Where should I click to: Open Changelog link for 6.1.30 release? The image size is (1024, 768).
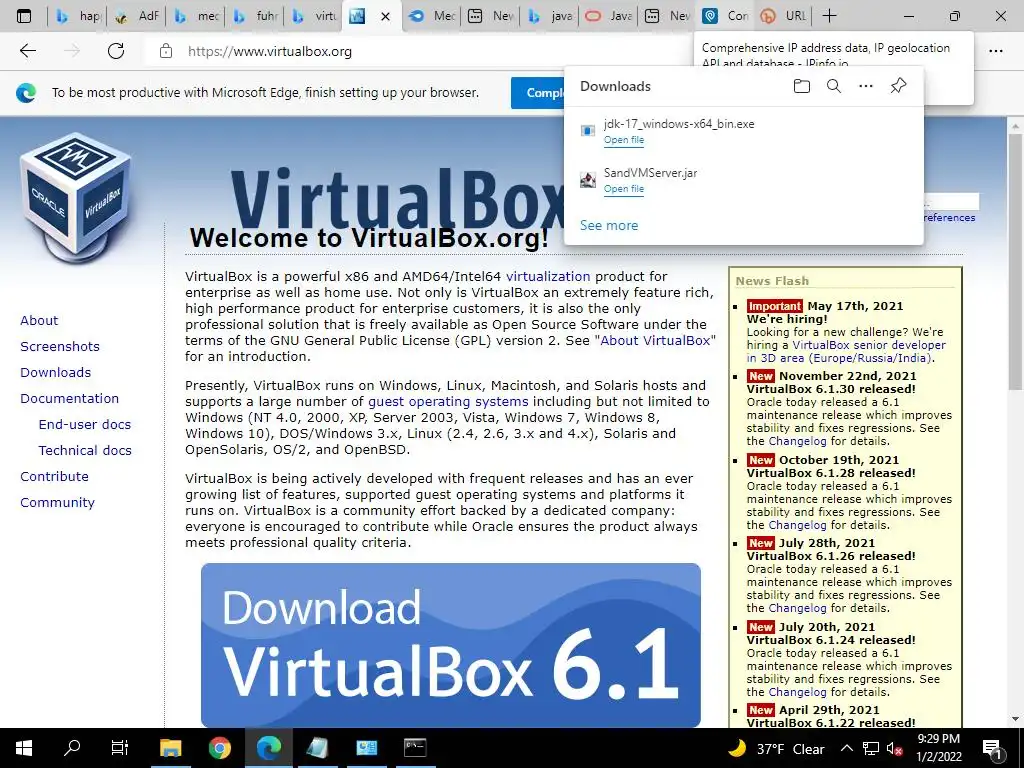pos(797,441)
